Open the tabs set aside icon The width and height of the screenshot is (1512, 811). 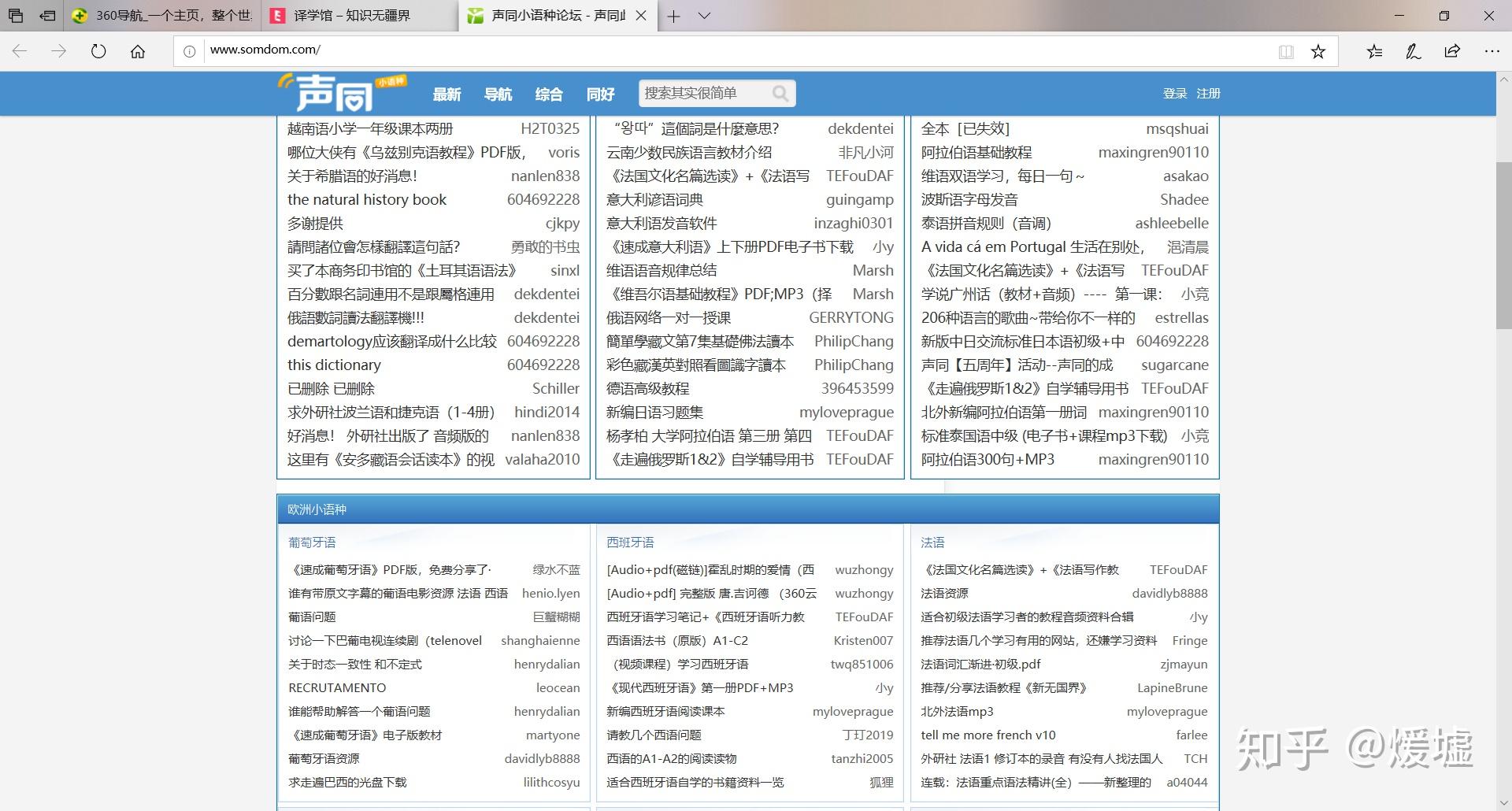click(x=16, y=16)
